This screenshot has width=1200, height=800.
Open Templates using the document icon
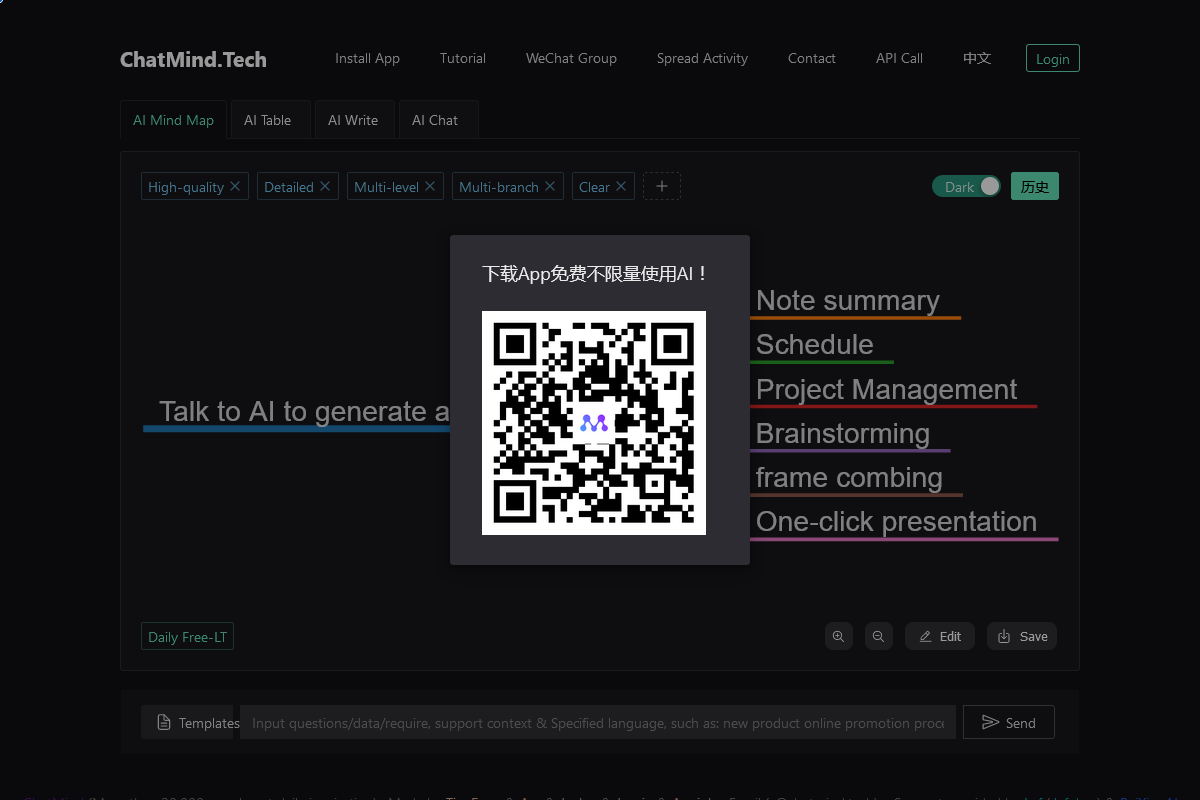coord(163,722)
